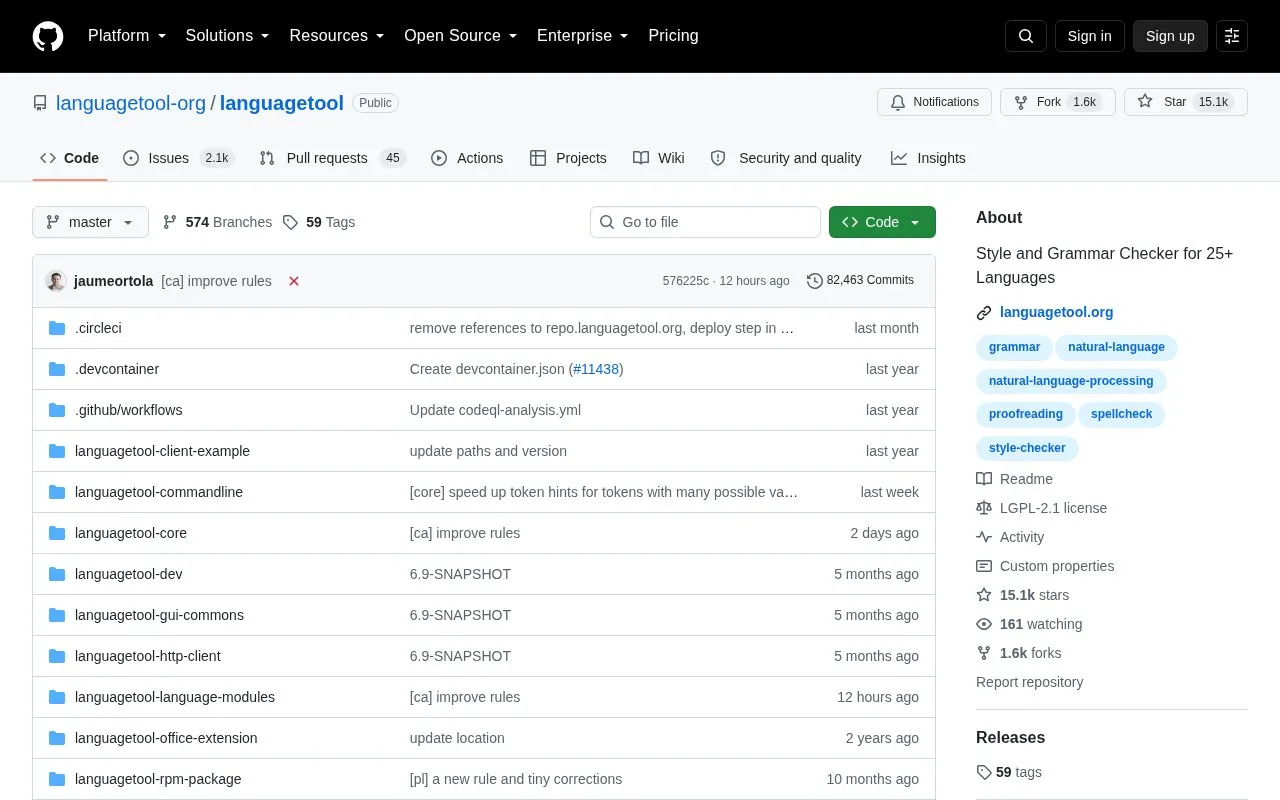
Task: Click the Readme book icon
Action: coord(984,479)
